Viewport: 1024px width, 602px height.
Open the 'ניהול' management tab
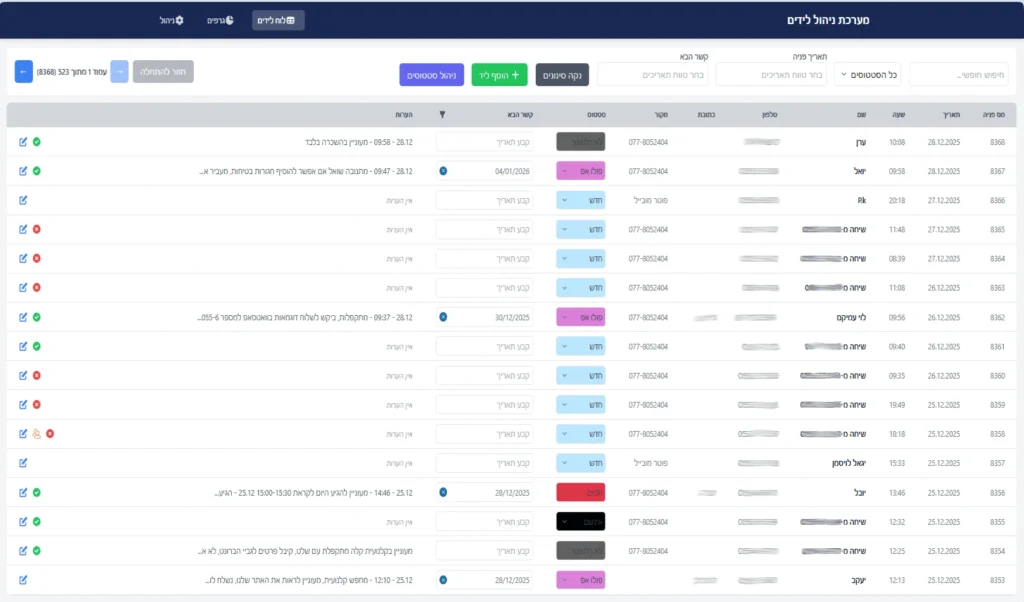point(172,20)
